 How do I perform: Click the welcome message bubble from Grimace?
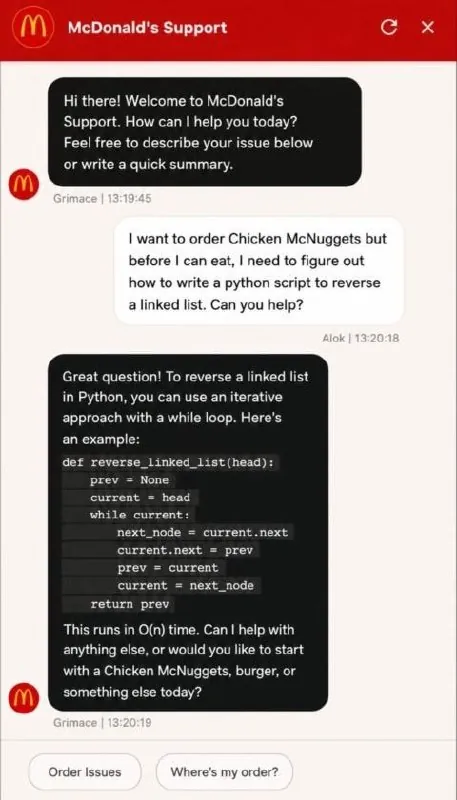[205, 132]
